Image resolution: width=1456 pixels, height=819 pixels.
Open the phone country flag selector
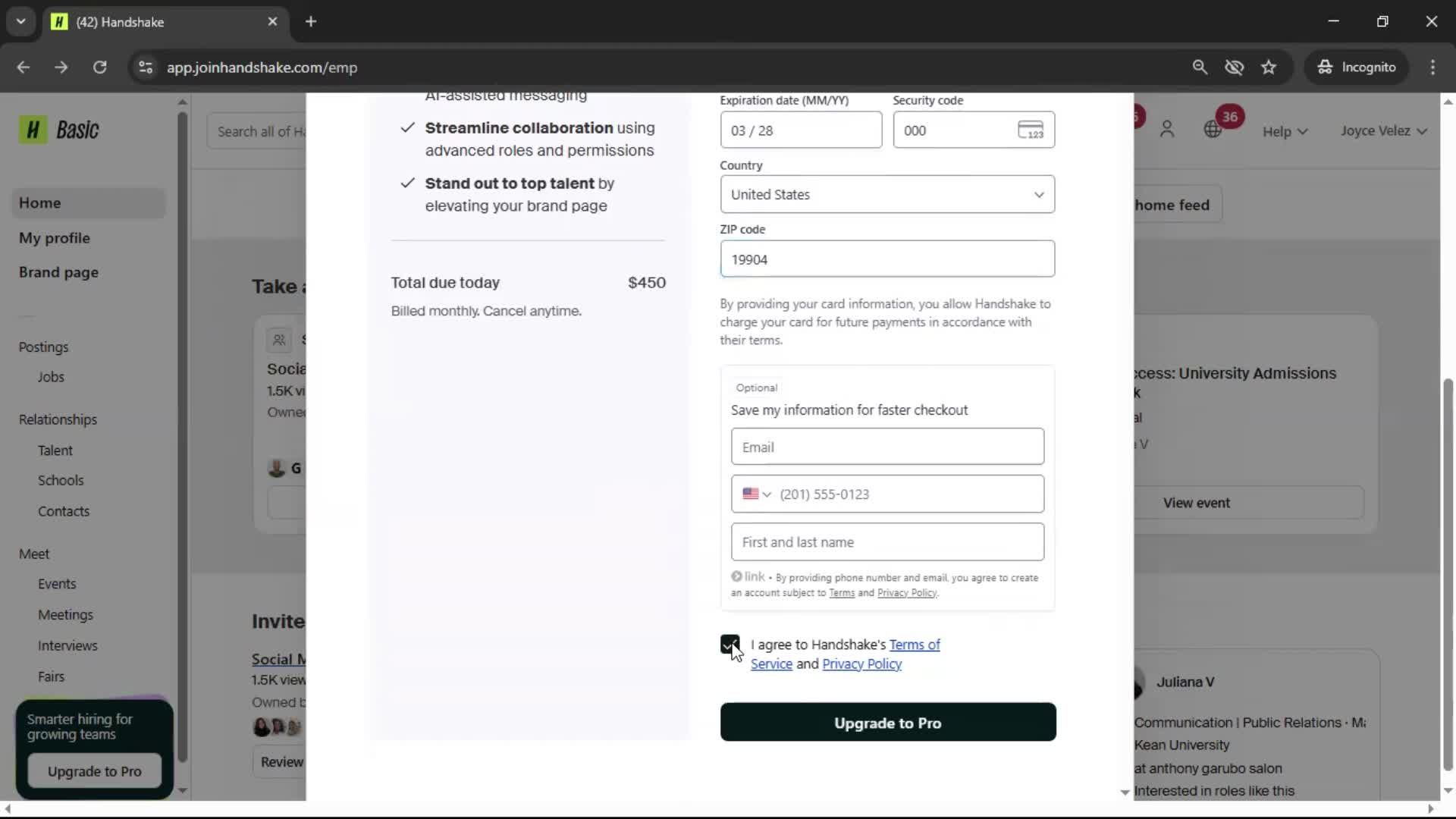click(756, 494)
